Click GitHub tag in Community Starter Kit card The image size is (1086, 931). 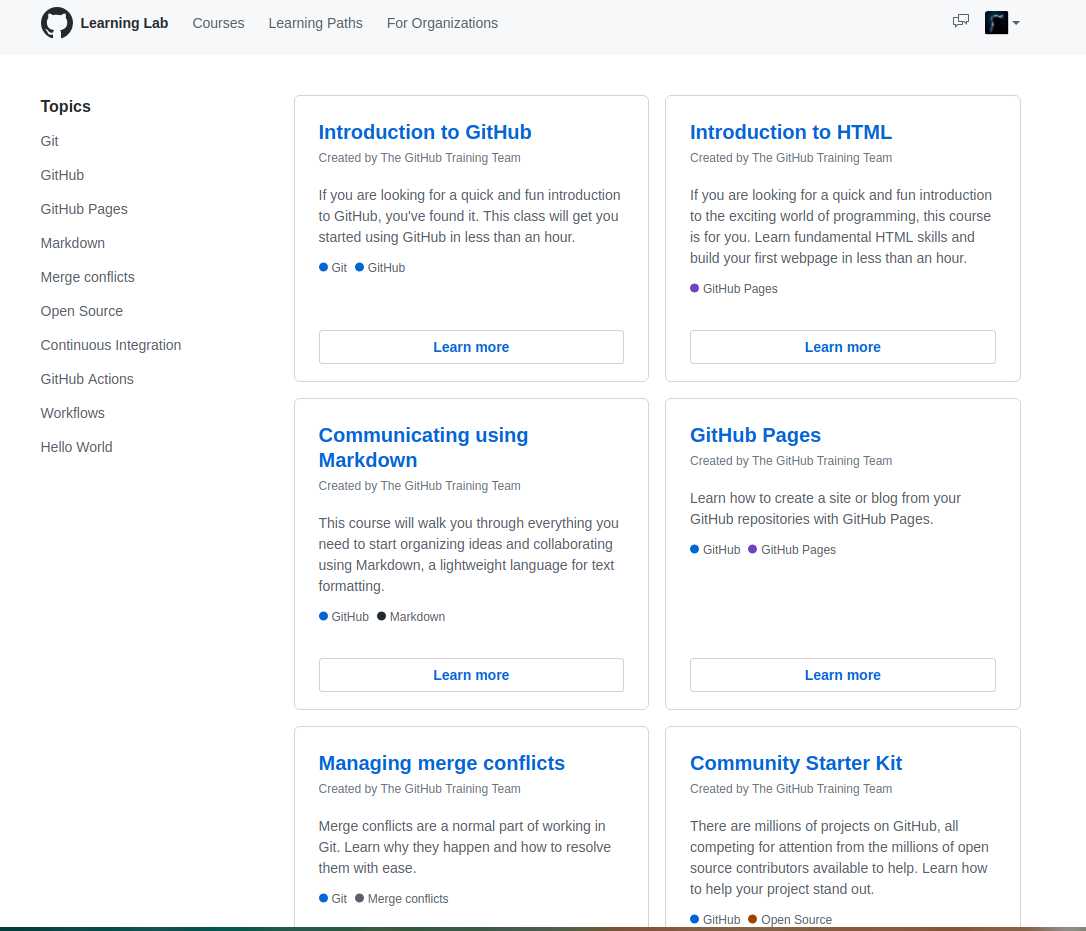(715, 919)
